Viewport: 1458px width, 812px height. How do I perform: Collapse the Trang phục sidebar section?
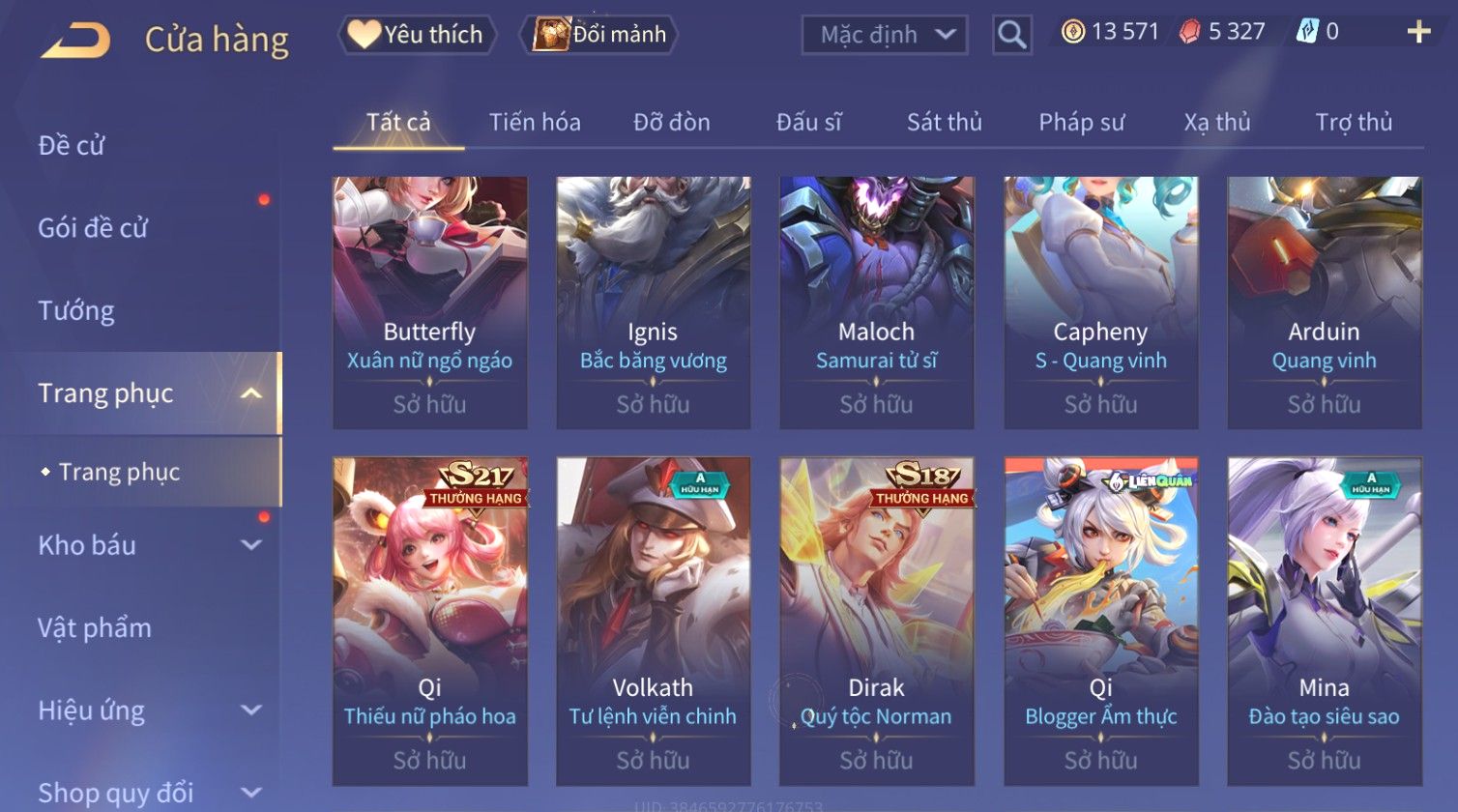coord(251,393)
